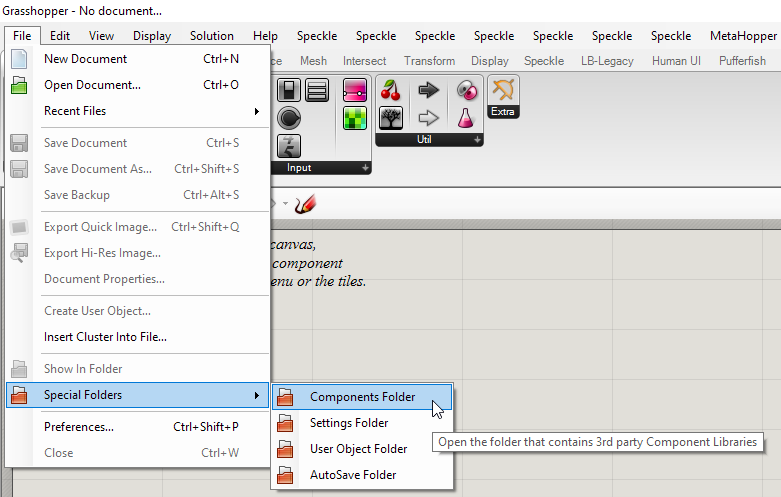Click the User Object Folder icon
781x497 pixels.
pos(285,449)
